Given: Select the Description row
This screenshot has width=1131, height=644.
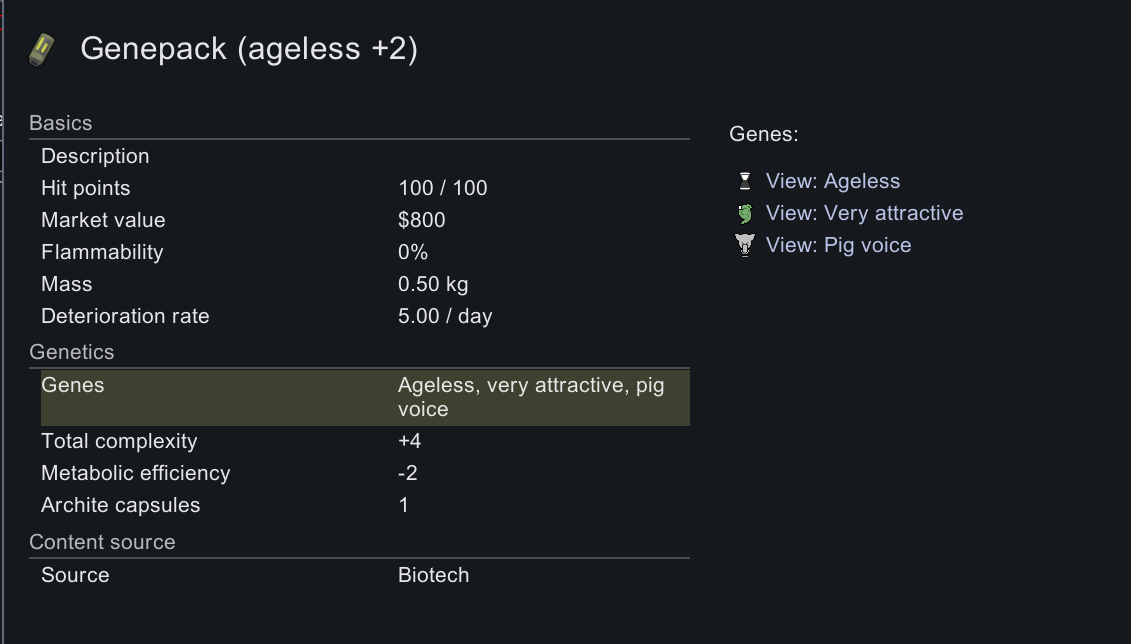Looking at the screenshot, I should [365, 156].
